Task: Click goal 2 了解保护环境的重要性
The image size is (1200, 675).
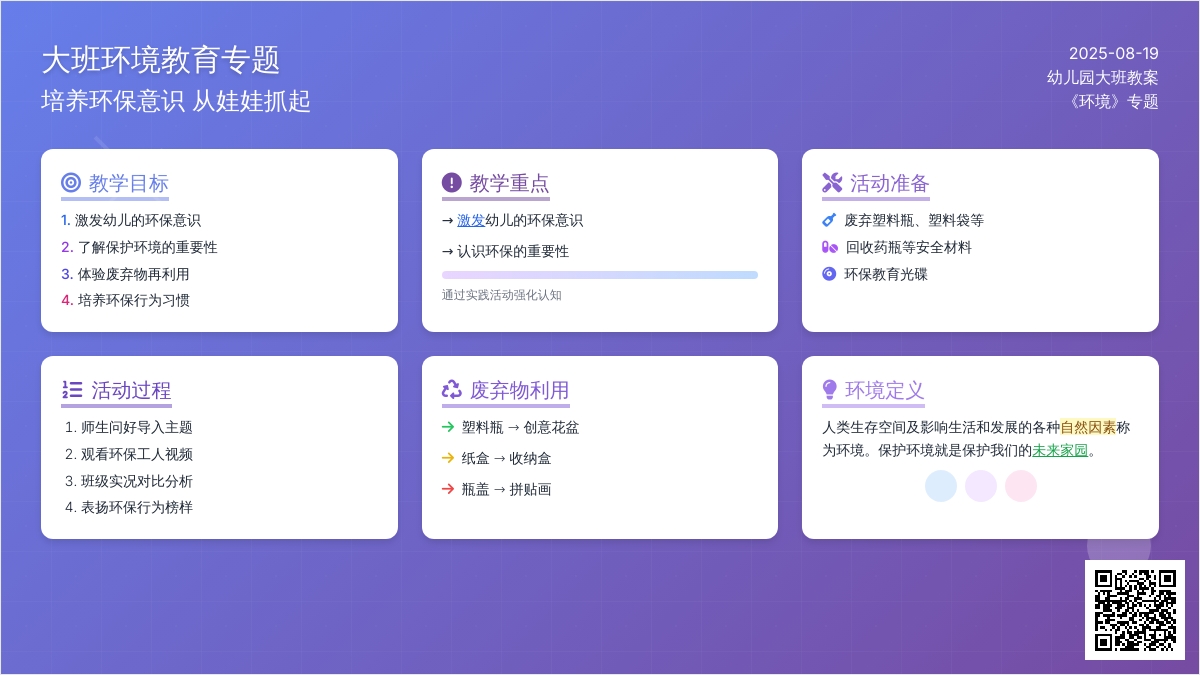Action: pyautogui.click(x=139, y=247)
